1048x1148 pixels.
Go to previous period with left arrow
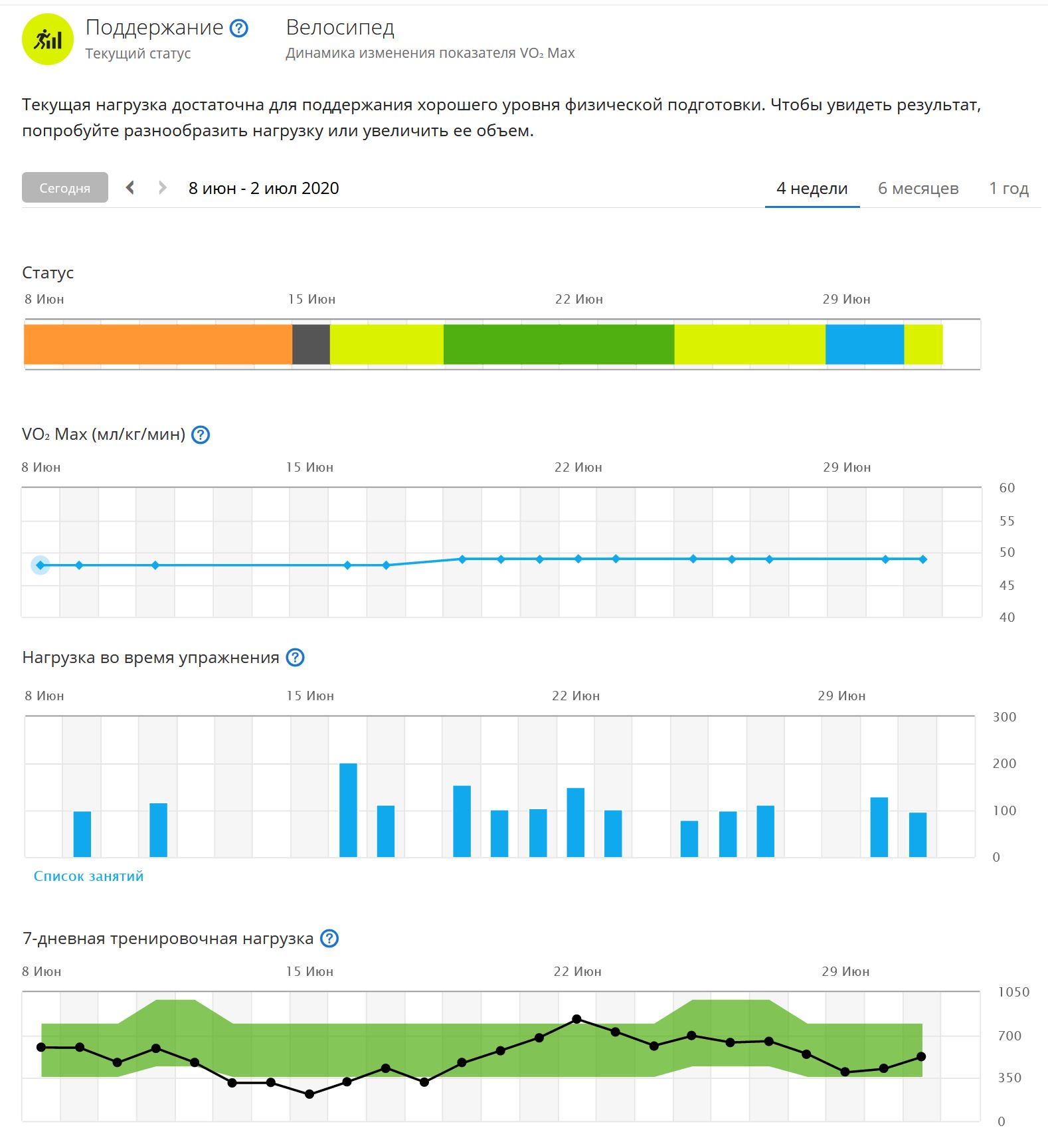point(131,188)
